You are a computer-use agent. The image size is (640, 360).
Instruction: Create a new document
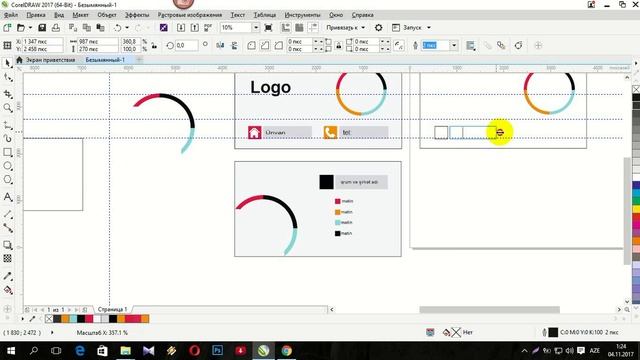pos(7,28)
